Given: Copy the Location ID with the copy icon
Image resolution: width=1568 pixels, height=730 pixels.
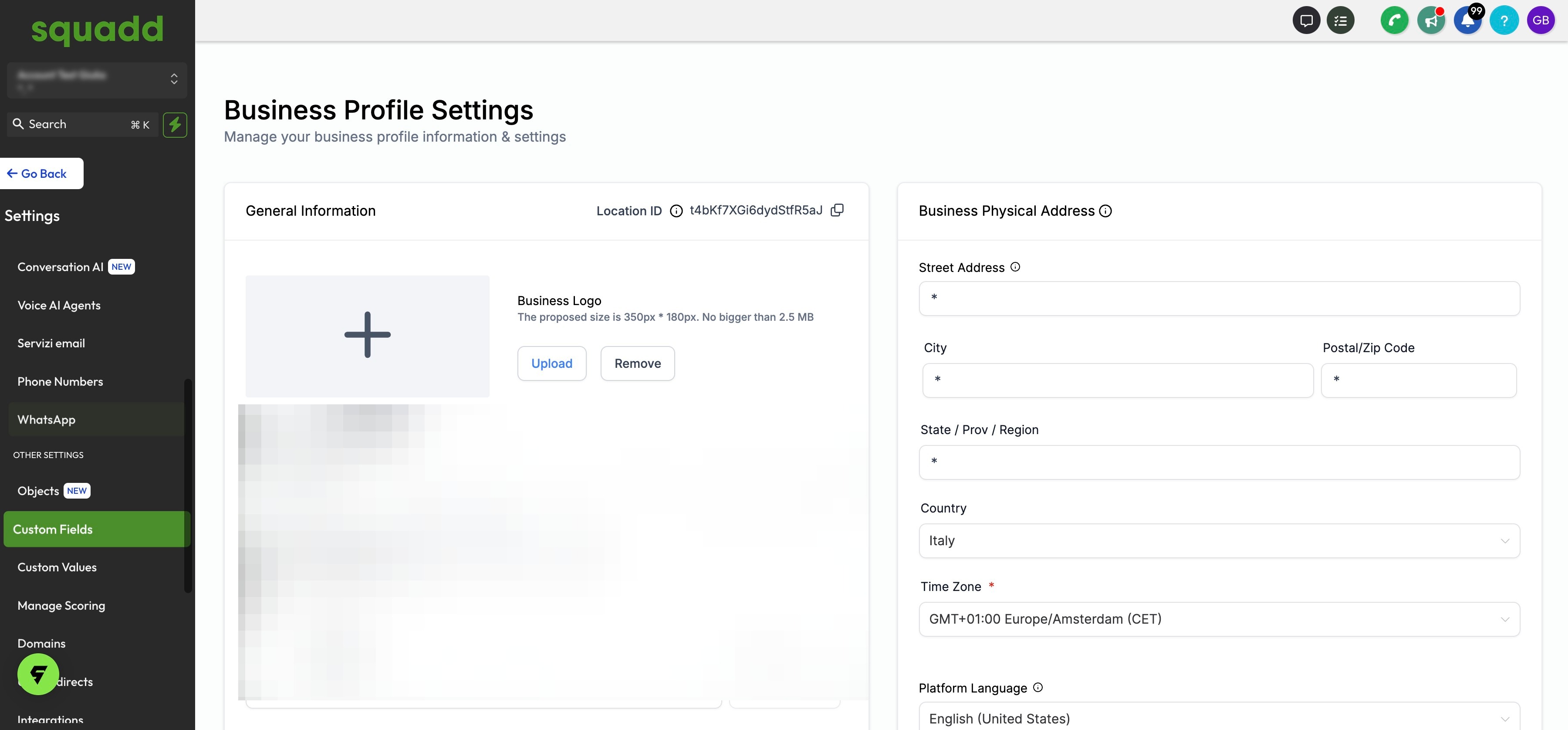Looking at the screenshot, I should pyautogui.click(x=837, y=210).
